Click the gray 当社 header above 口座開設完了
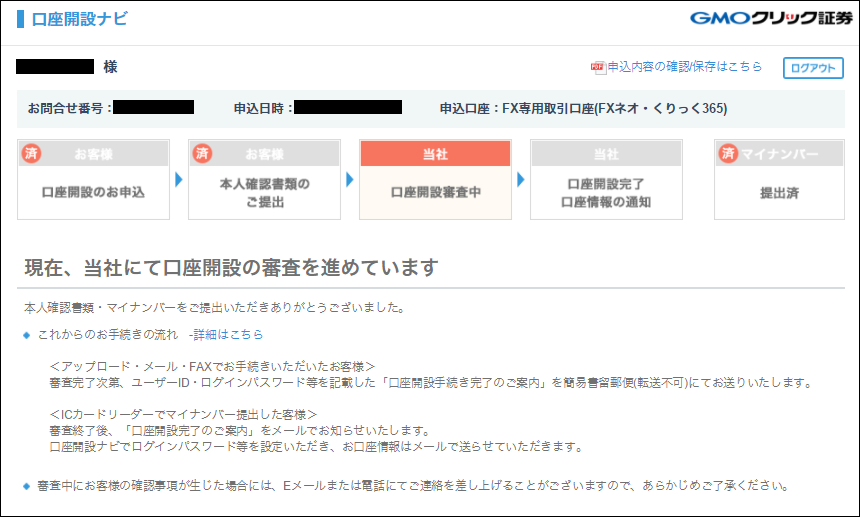Screen dimensions: 860x517 tap(606, 154)
